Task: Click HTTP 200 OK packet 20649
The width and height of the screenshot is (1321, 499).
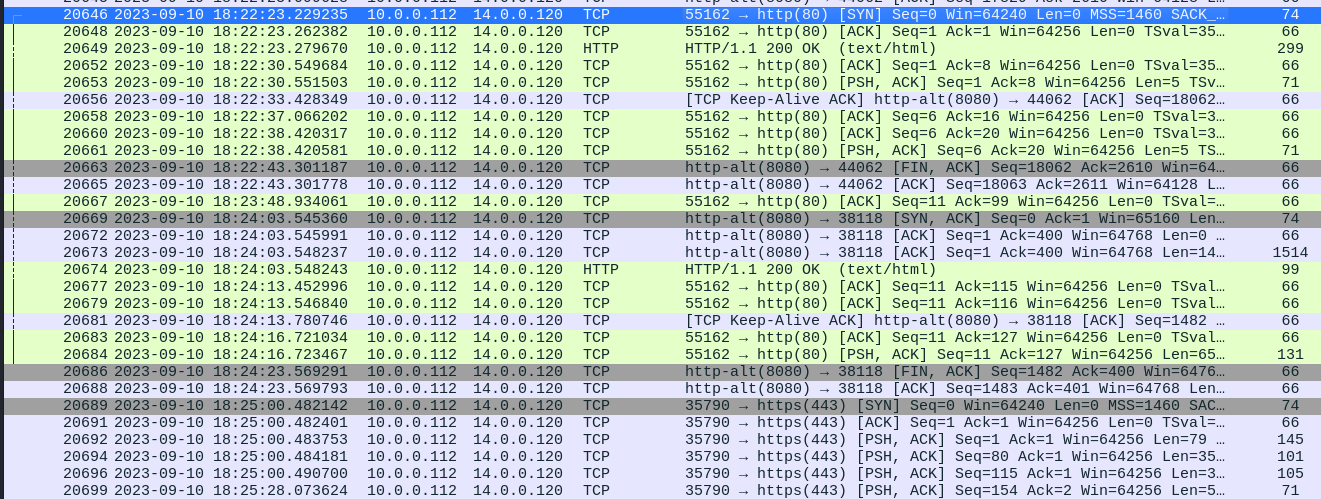Action: [660, 49]
